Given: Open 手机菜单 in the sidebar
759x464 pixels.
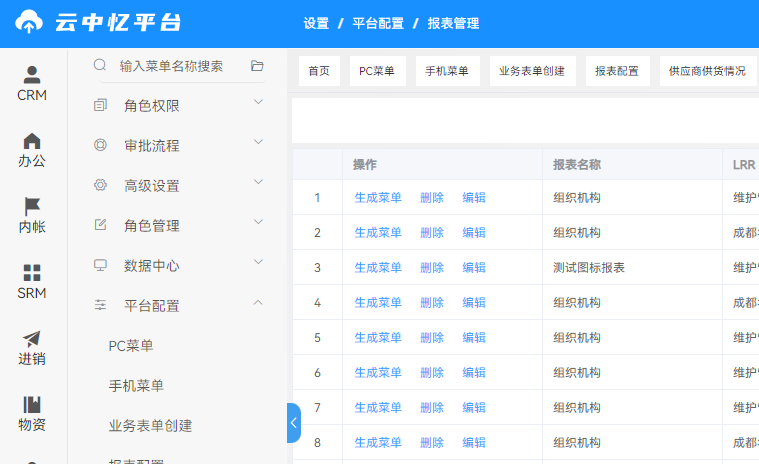Looking at the screenshot, I should [x=136, y=386].
